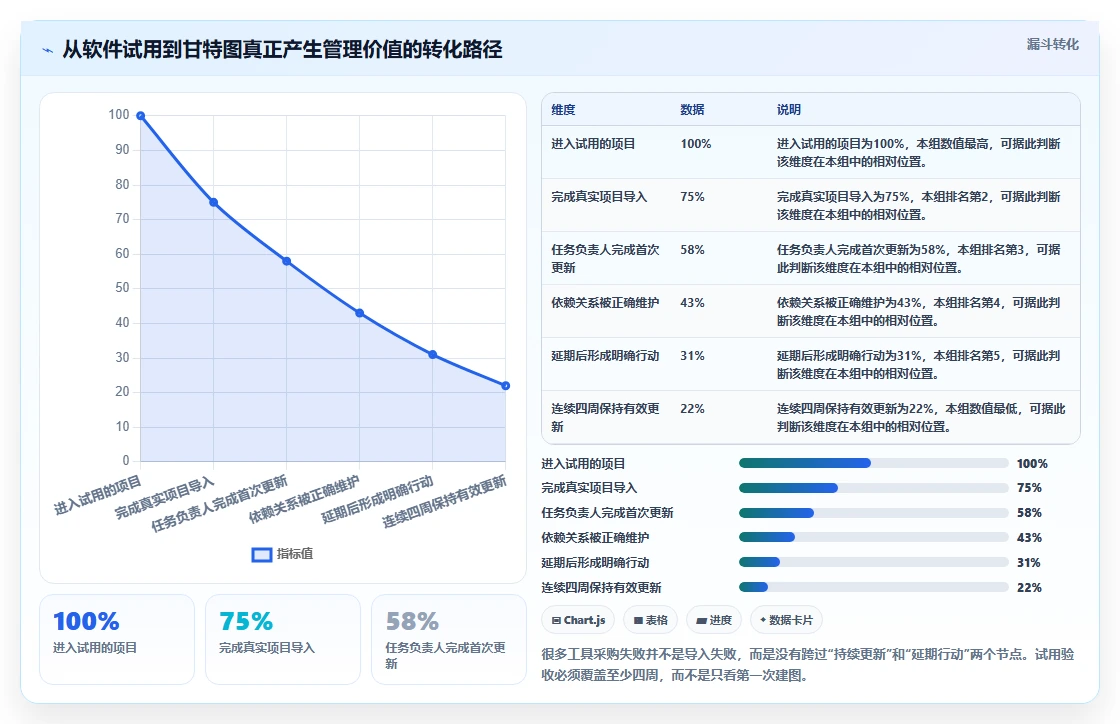Click the 22% value in the table
Viewport: 1120px width, 724px height.
pyautogui.click(x=692, y=408)
